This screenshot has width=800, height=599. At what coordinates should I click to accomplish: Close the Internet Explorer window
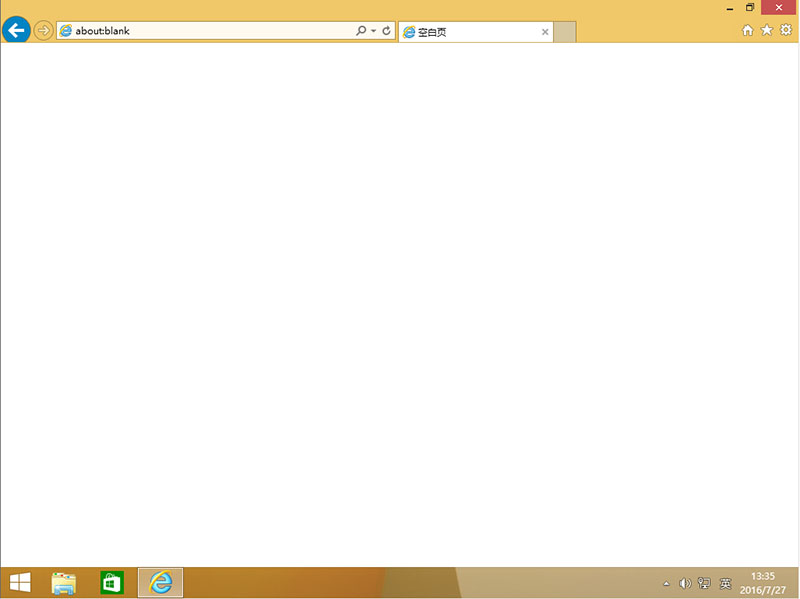pos(779,8)
